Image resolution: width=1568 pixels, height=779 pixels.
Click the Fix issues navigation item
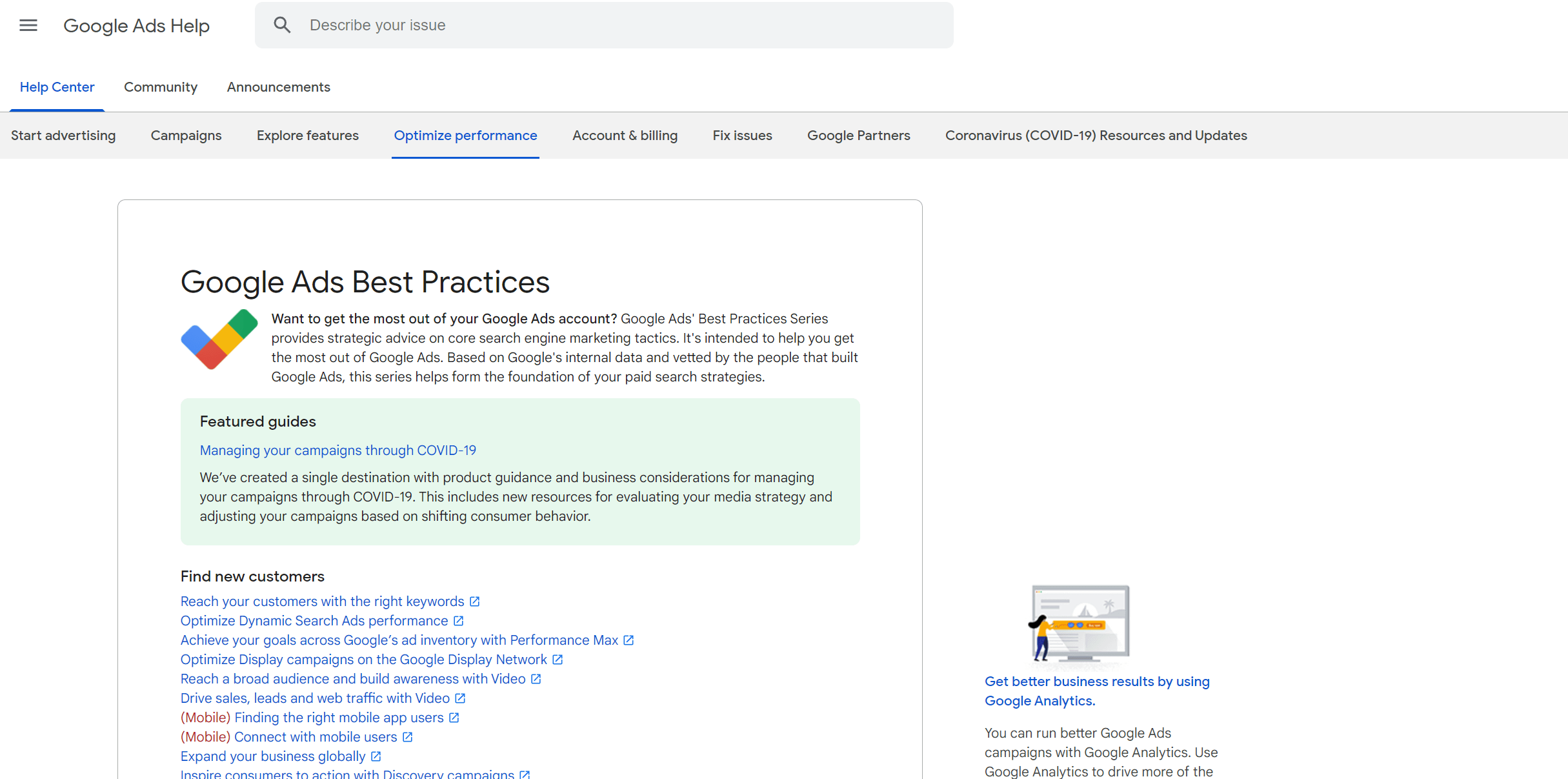click(742, 135)
